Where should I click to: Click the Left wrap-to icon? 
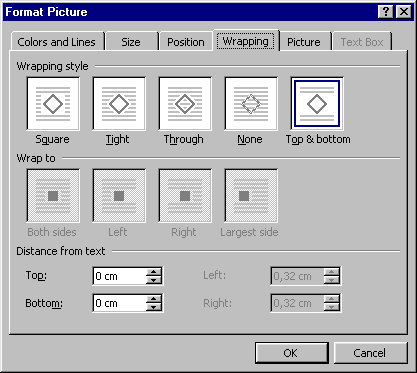119,196
